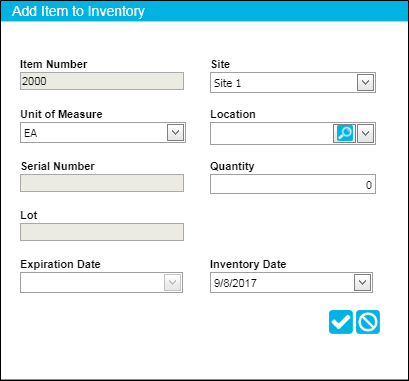This screenshot has height=381, width=409.
Task: Cancel using the blue prohibited-circle icon
Action: (368, 322)
